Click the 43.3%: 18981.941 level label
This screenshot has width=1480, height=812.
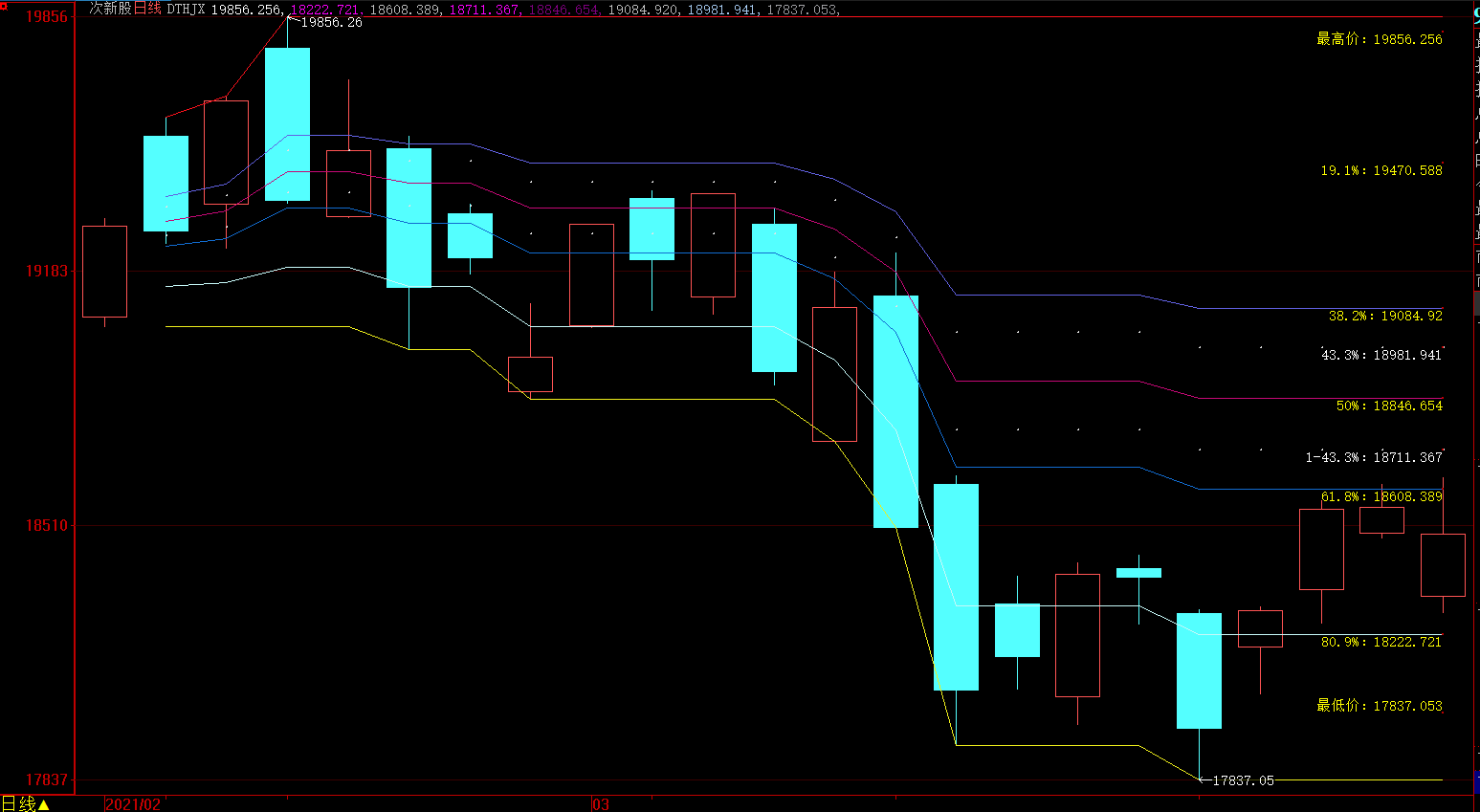click(x=1381, y=355)
